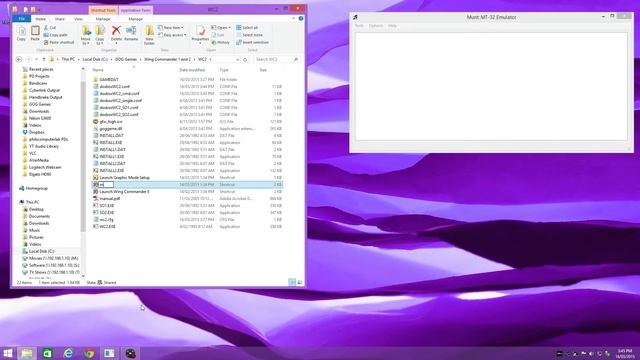Open Internet Explorer from the taskbar
The image size is (640, 360).
coord(68,353)
